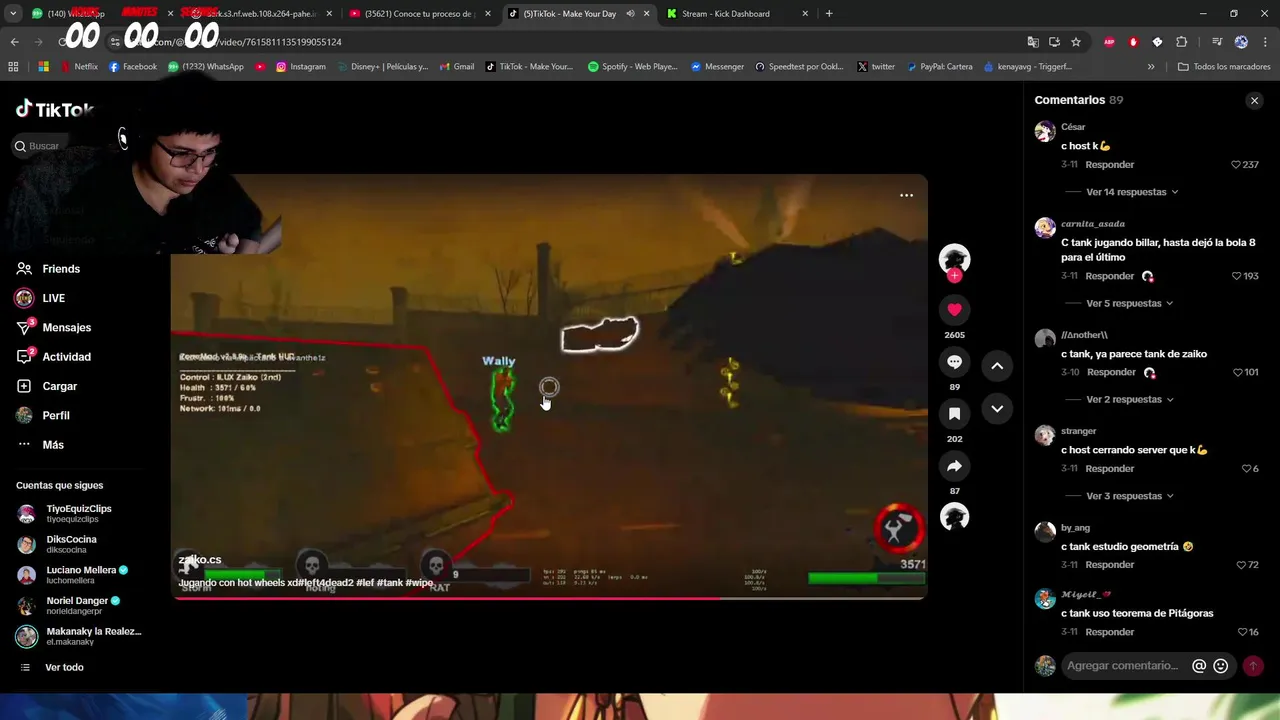Expand Ver 3 respuestas
The width and height of the screenshot is (1280, 720).
coord(1129,496)
